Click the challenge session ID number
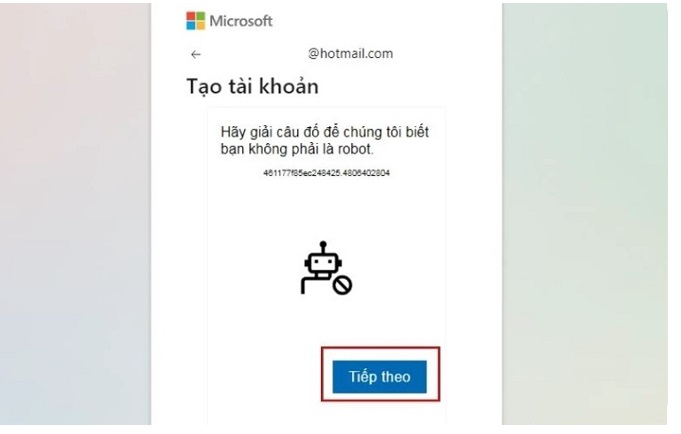The height and width of the screenshot is (434, 681). point(325,173)
